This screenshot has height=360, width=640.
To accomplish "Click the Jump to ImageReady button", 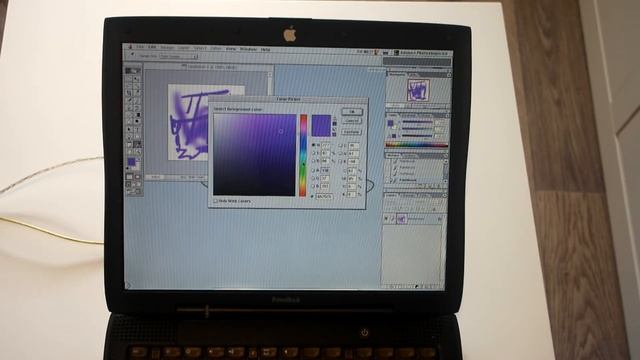I will tap(133, 192).
